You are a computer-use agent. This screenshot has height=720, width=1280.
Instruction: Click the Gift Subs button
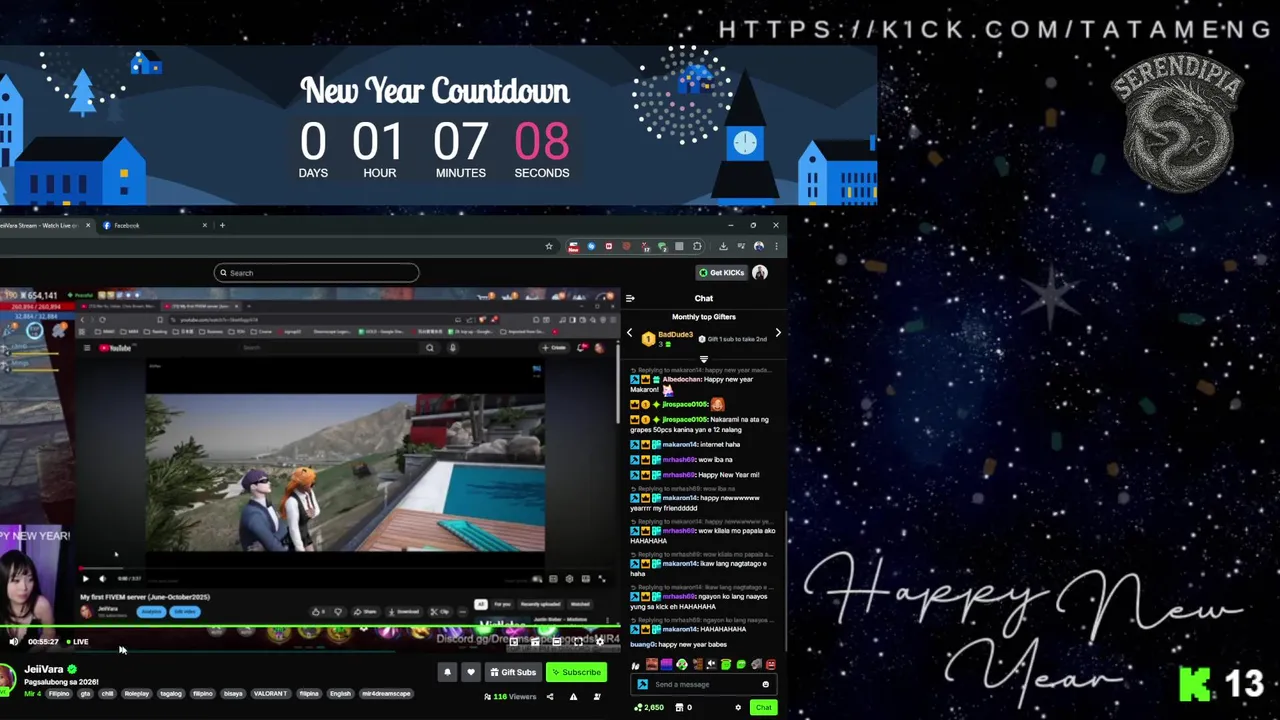513,672
